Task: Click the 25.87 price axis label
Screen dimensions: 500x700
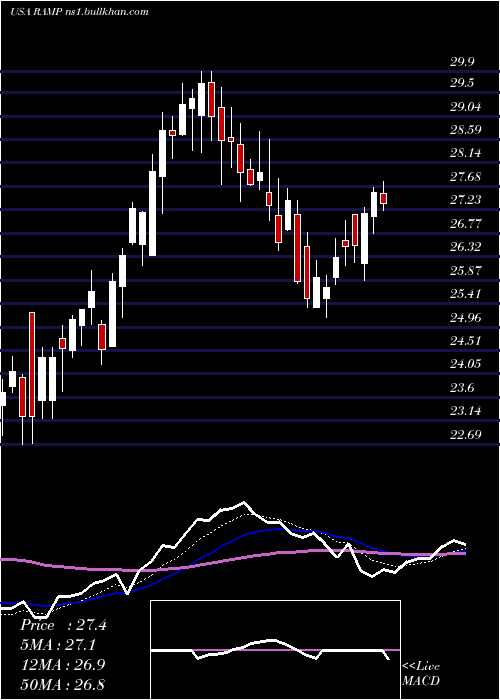Action: coord(465,271)
